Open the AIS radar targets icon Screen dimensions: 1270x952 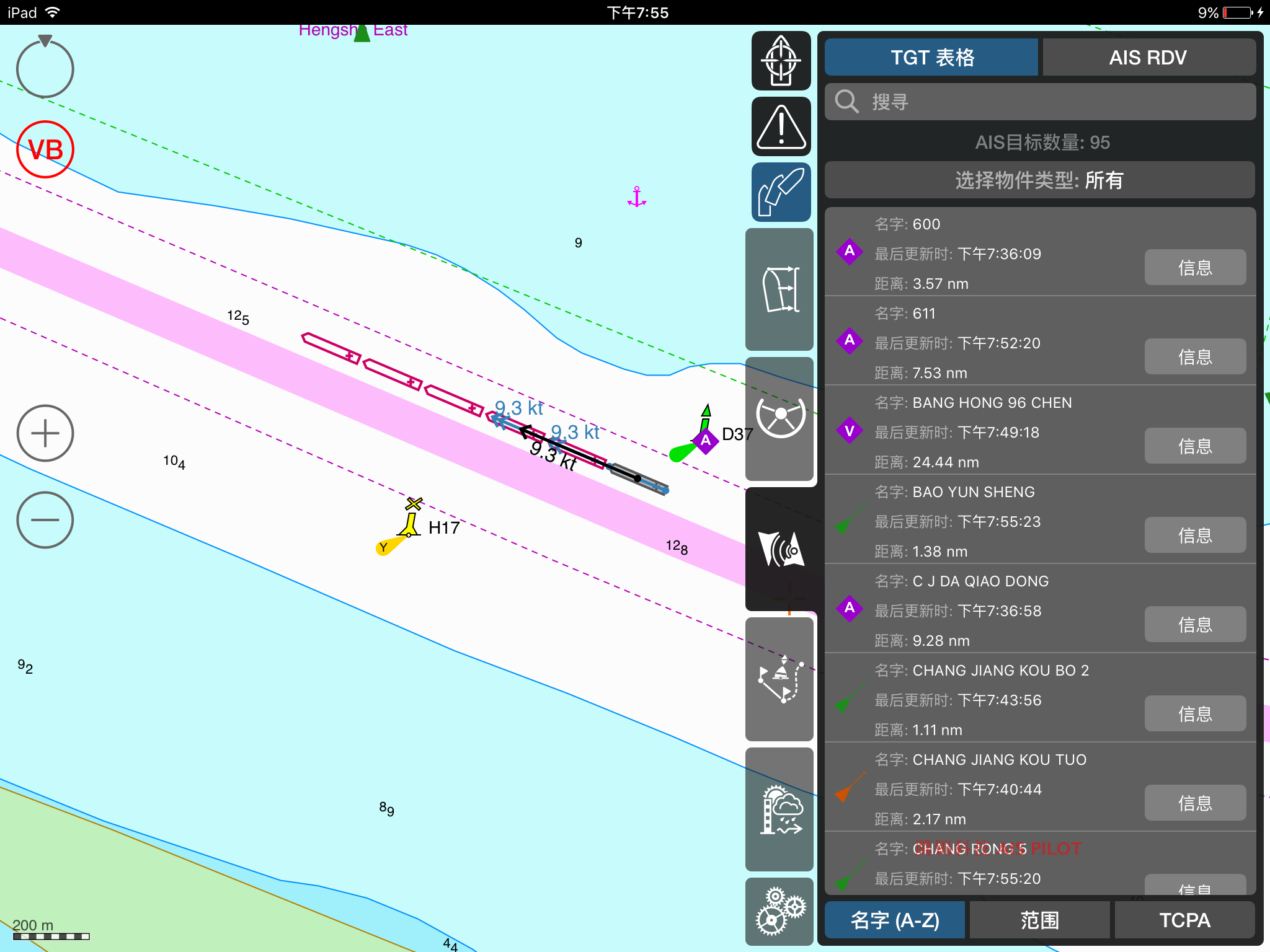780,549
